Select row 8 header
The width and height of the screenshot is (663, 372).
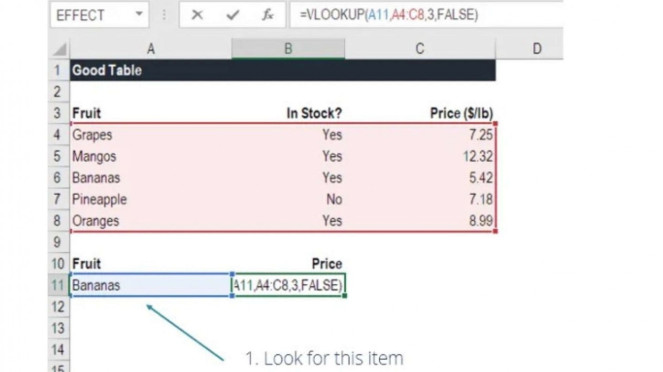[58, 221]
